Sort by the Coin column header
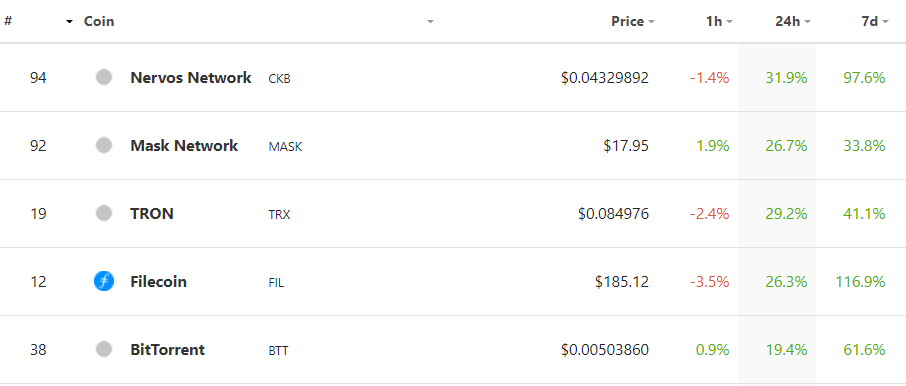The height and width of the screenshot is (386, 906). 99,21
